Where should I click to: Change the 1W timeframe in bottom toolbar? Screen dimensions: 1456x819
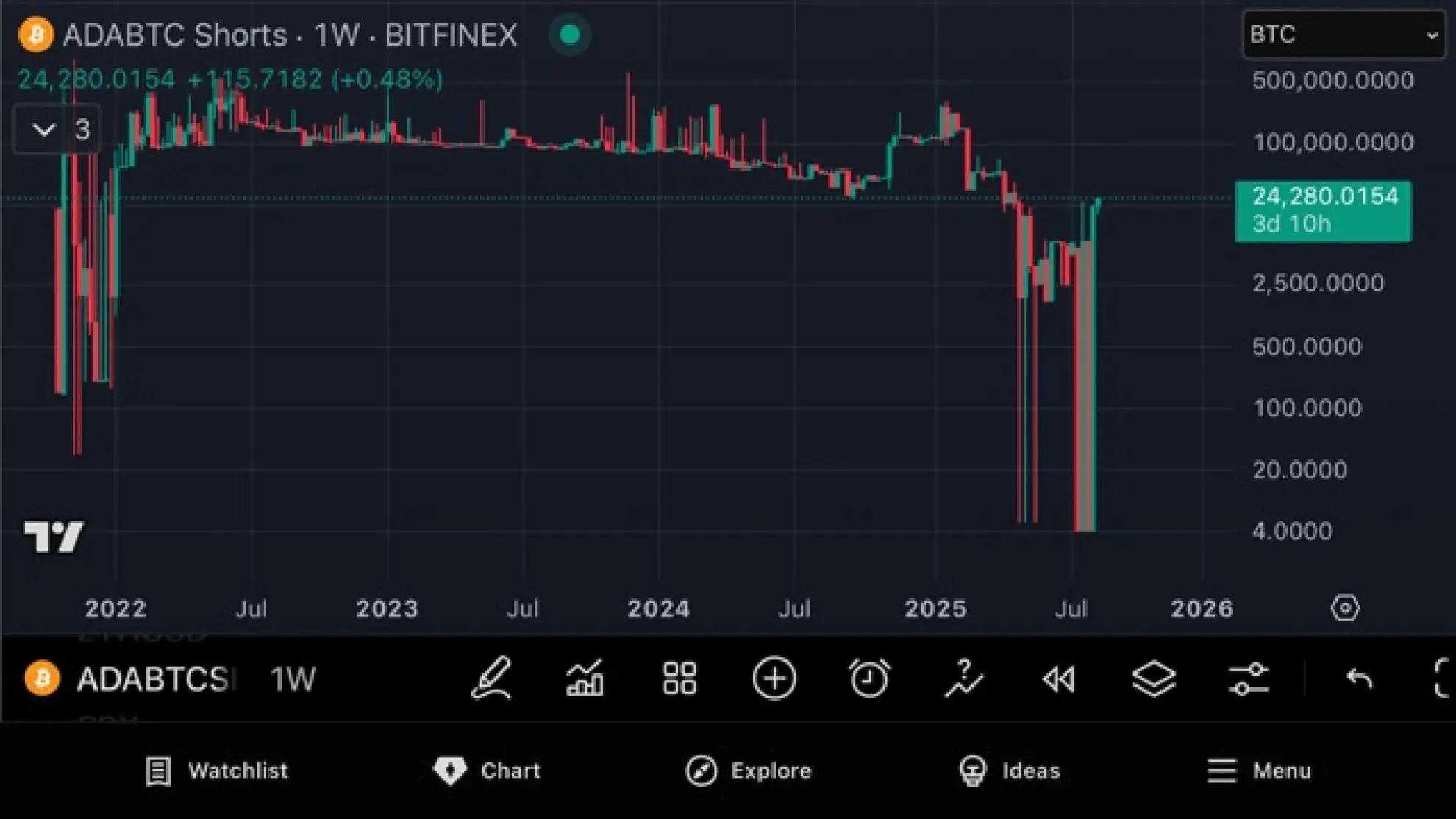293,679
